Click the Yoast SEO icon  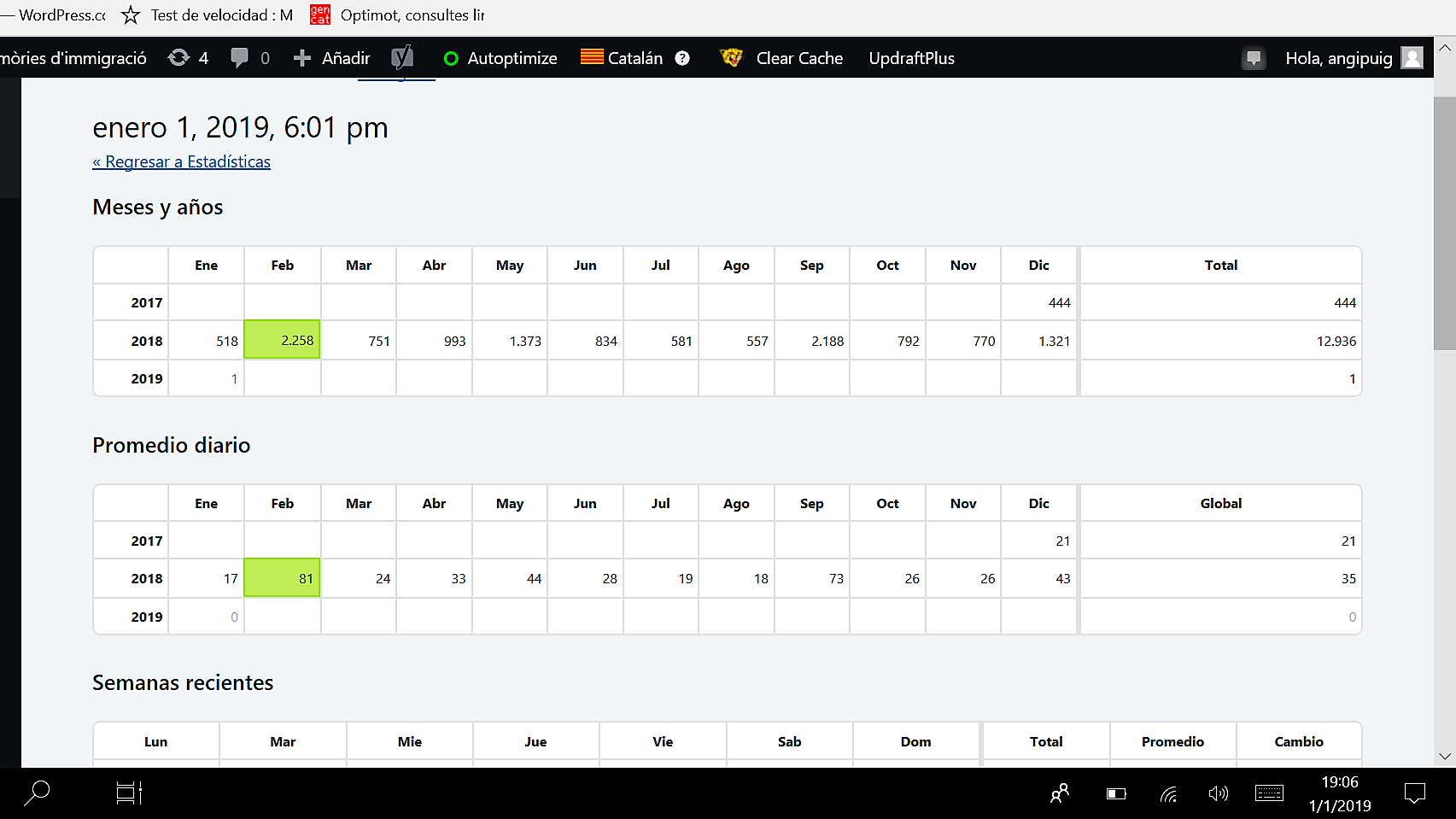tap(402, 58)
